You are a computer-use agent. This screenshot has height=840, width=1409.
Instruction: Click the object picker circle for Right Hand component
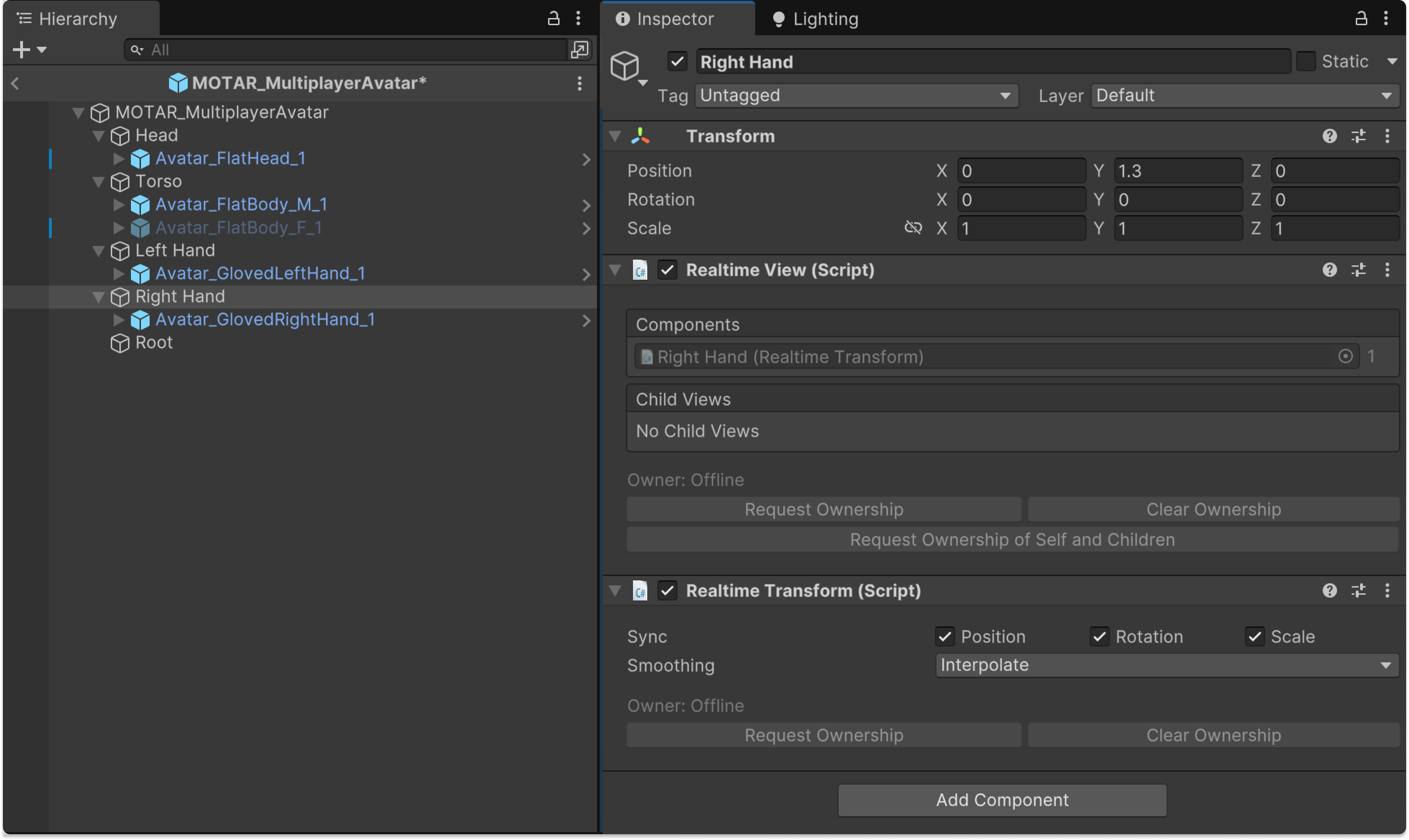[1345, 356]
